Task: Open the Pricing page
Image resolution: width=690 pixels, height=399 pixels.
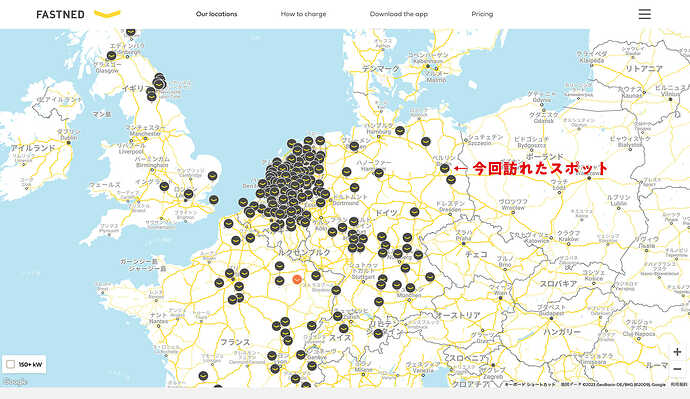Action: [x=482, y=14]
